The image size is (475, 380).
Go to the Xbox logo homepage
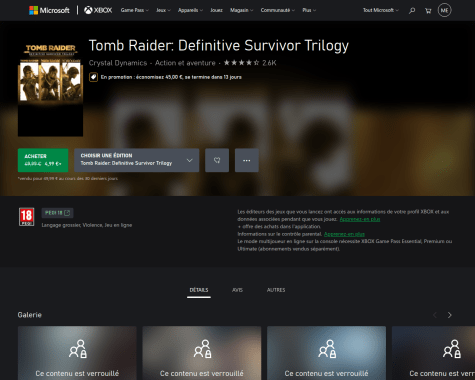coord(98,10)
